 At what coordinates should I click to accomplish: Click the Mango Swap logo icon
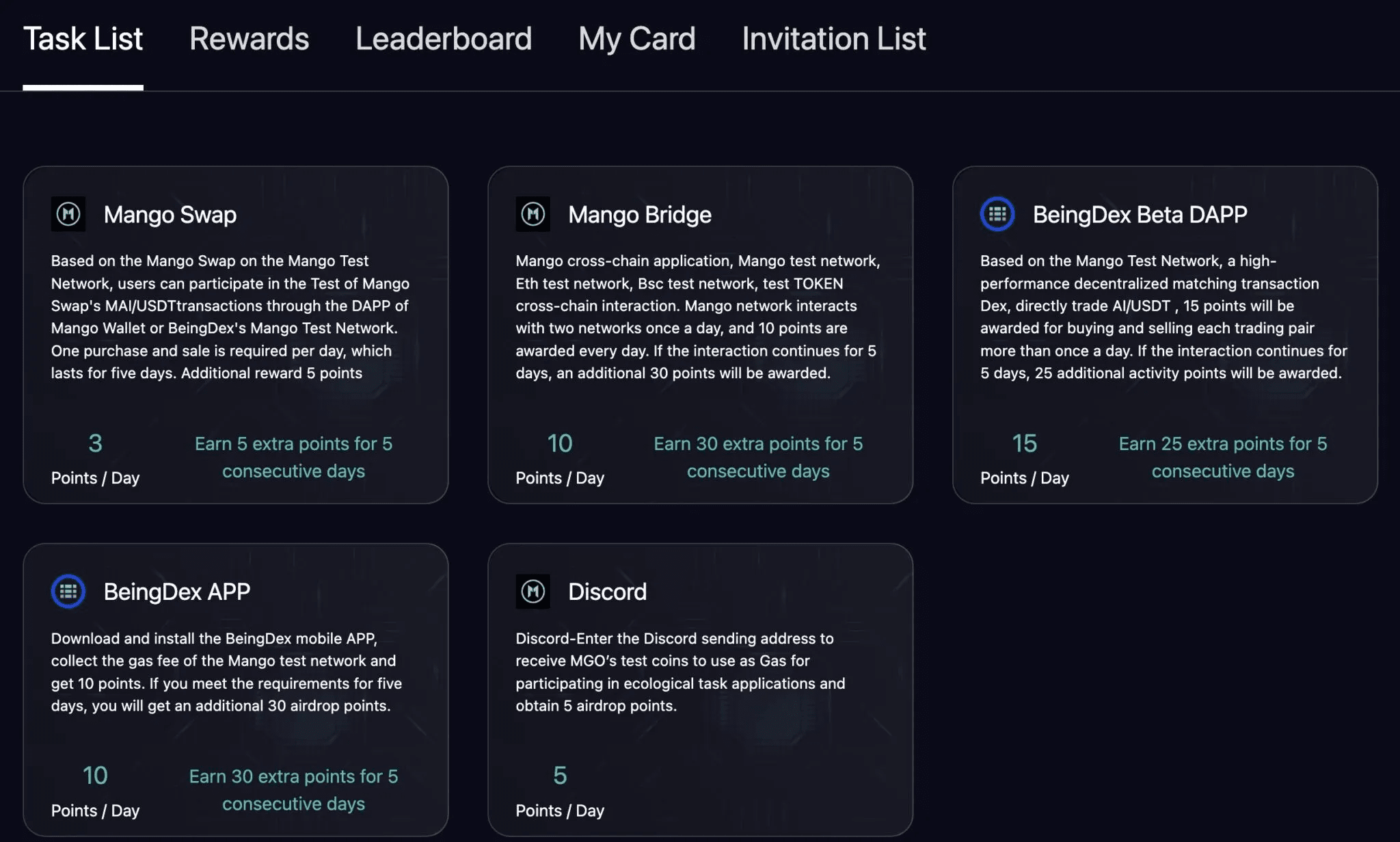[68, 214]
